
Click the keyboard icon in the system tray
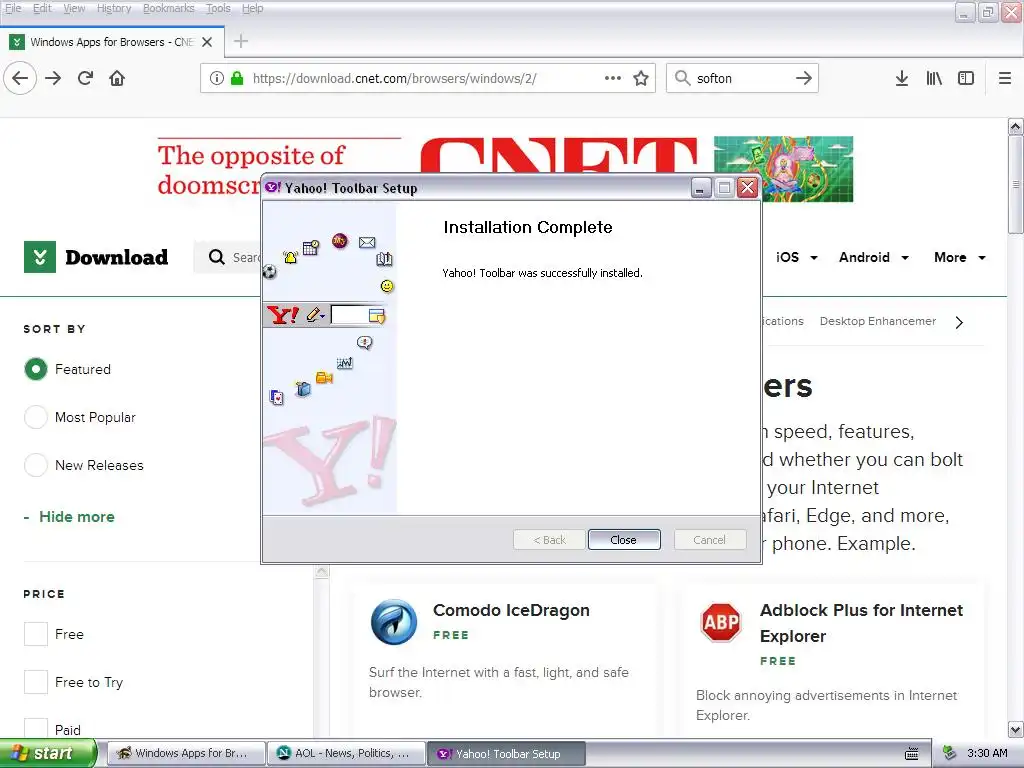pos(912,754)
